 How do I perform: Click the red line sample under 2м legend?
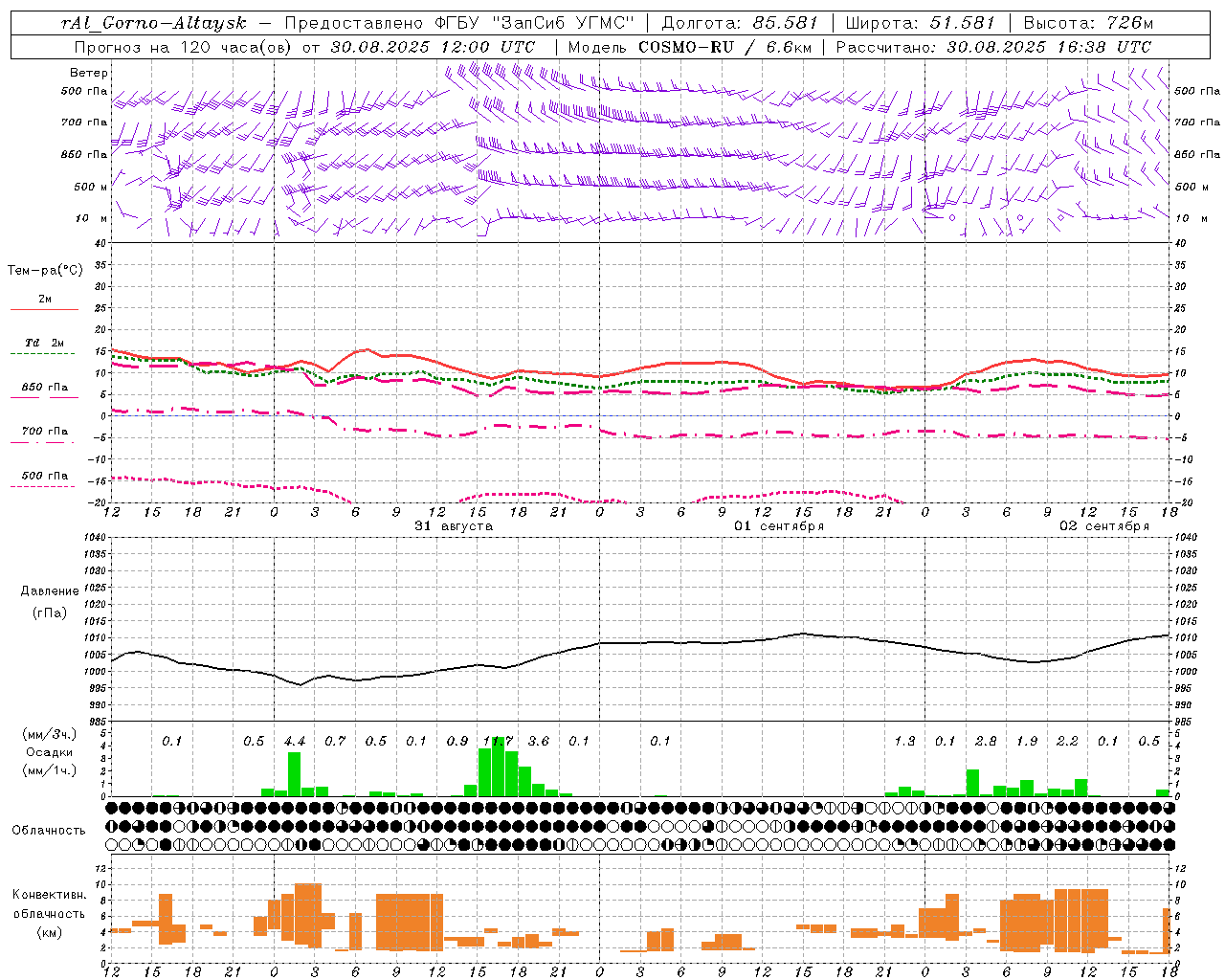(x=44, y=309)
